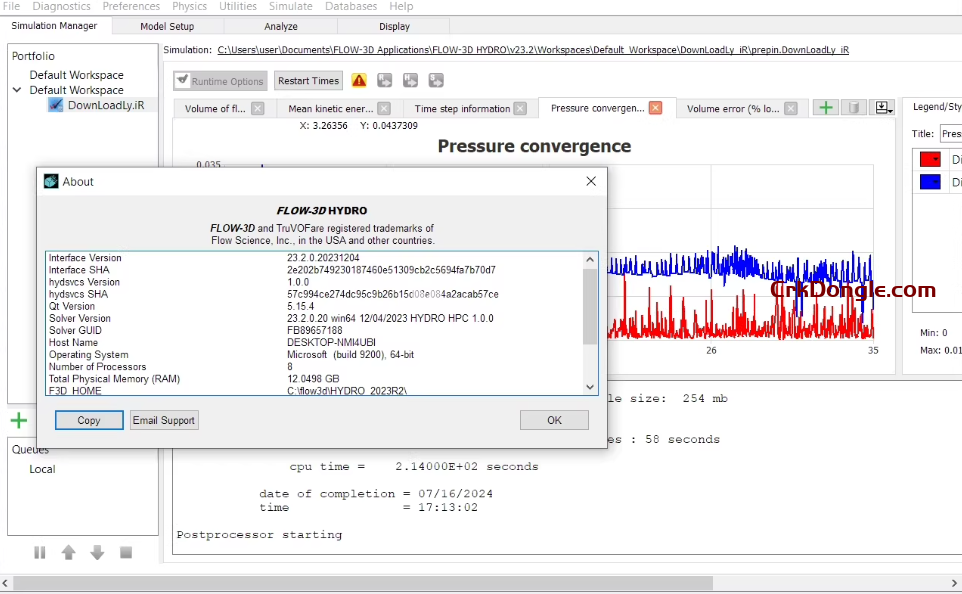Click the green plus add-plot icon
Image resolution: width=962 pixels, height=594 pixels.
825,108
